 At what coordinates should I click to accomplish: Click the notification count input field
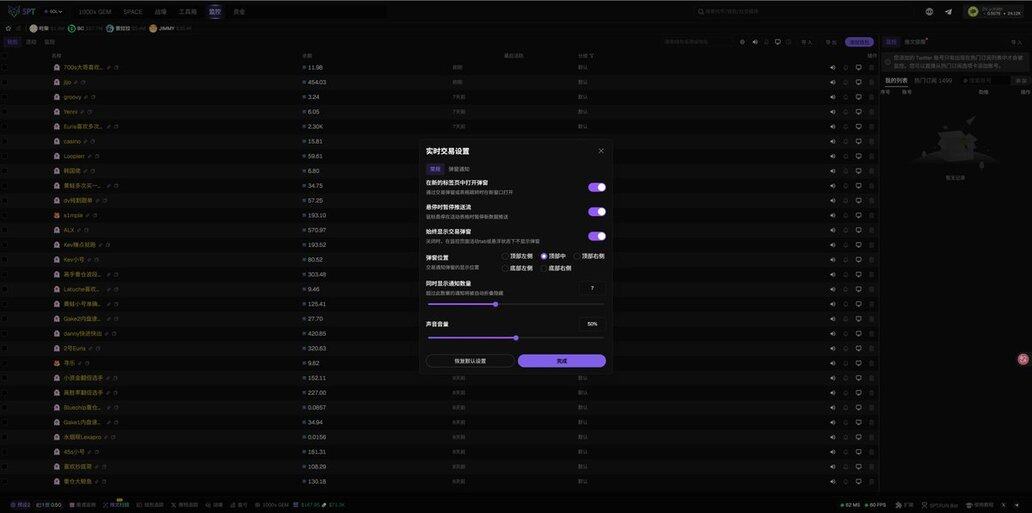tap(592, 288)
